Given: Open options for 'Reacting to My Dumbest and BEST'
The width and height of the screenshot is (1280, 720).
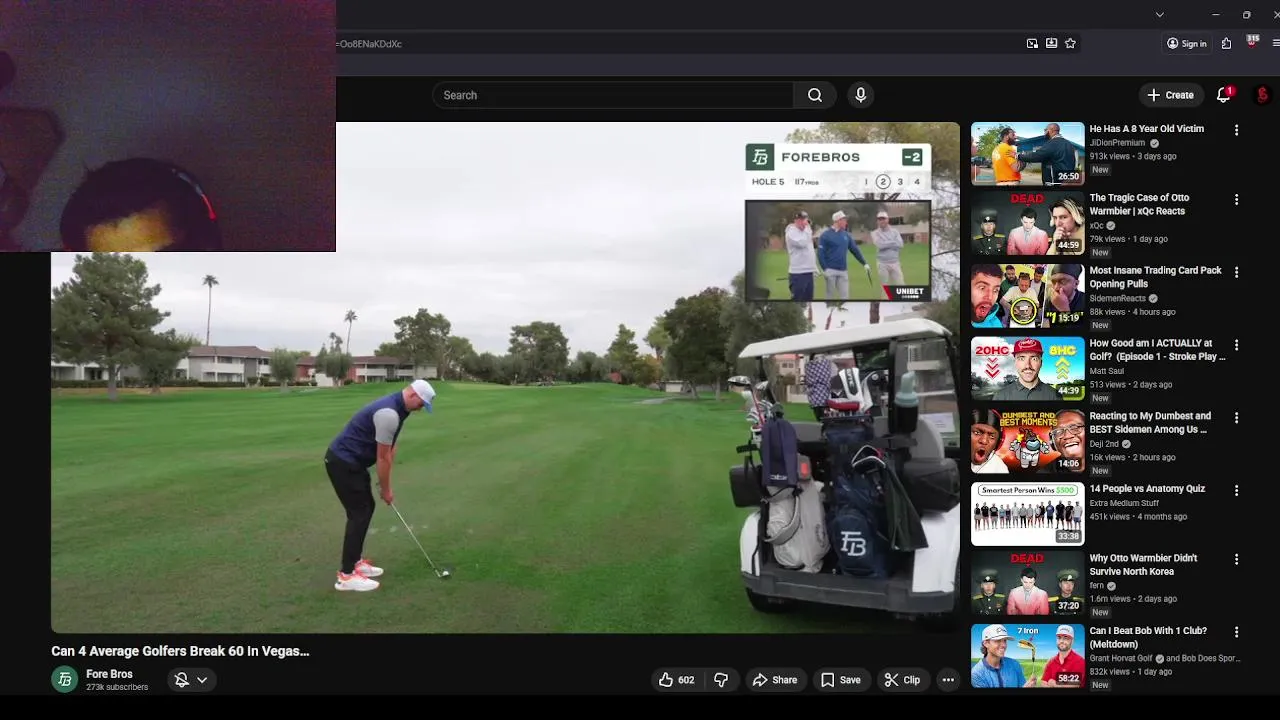Looking at the screenshot, I should point(1236,417).
